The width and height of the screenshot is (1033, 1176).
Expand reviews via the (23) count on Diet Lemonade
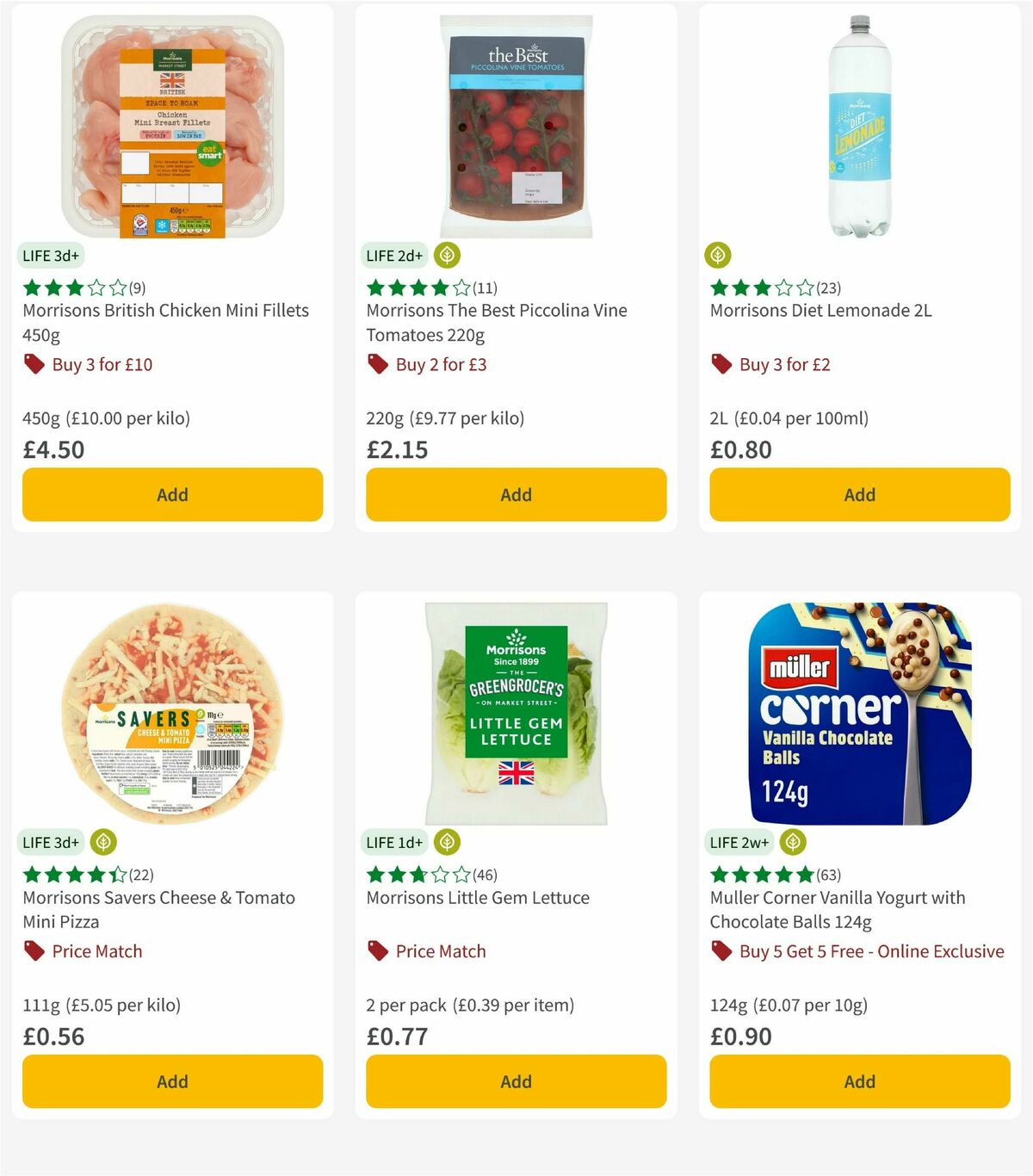tap(830, 289)
